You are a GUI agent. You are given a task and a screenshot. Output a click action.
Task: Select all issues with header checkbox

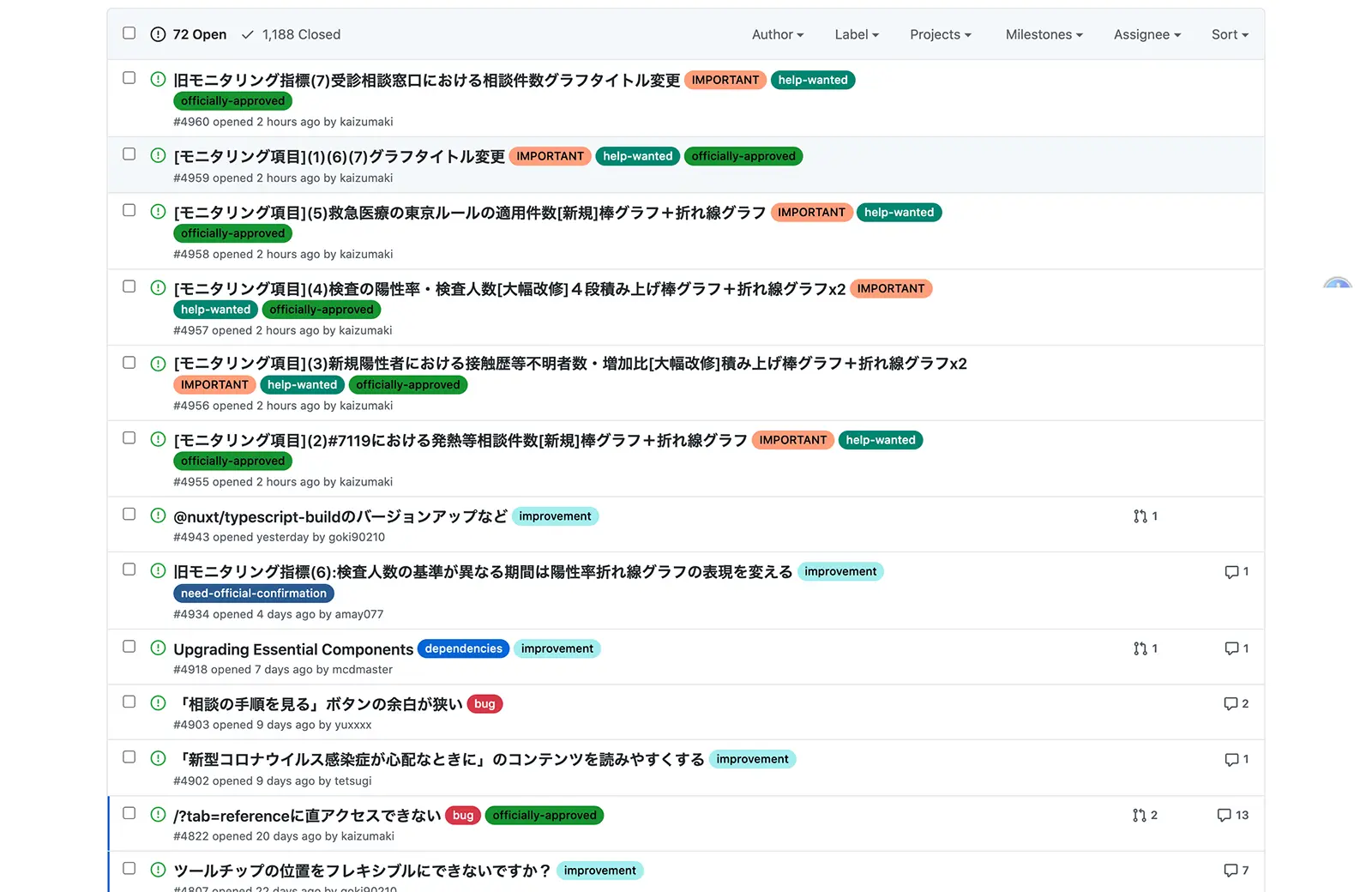pyautogui.click(x=129, y=33)
